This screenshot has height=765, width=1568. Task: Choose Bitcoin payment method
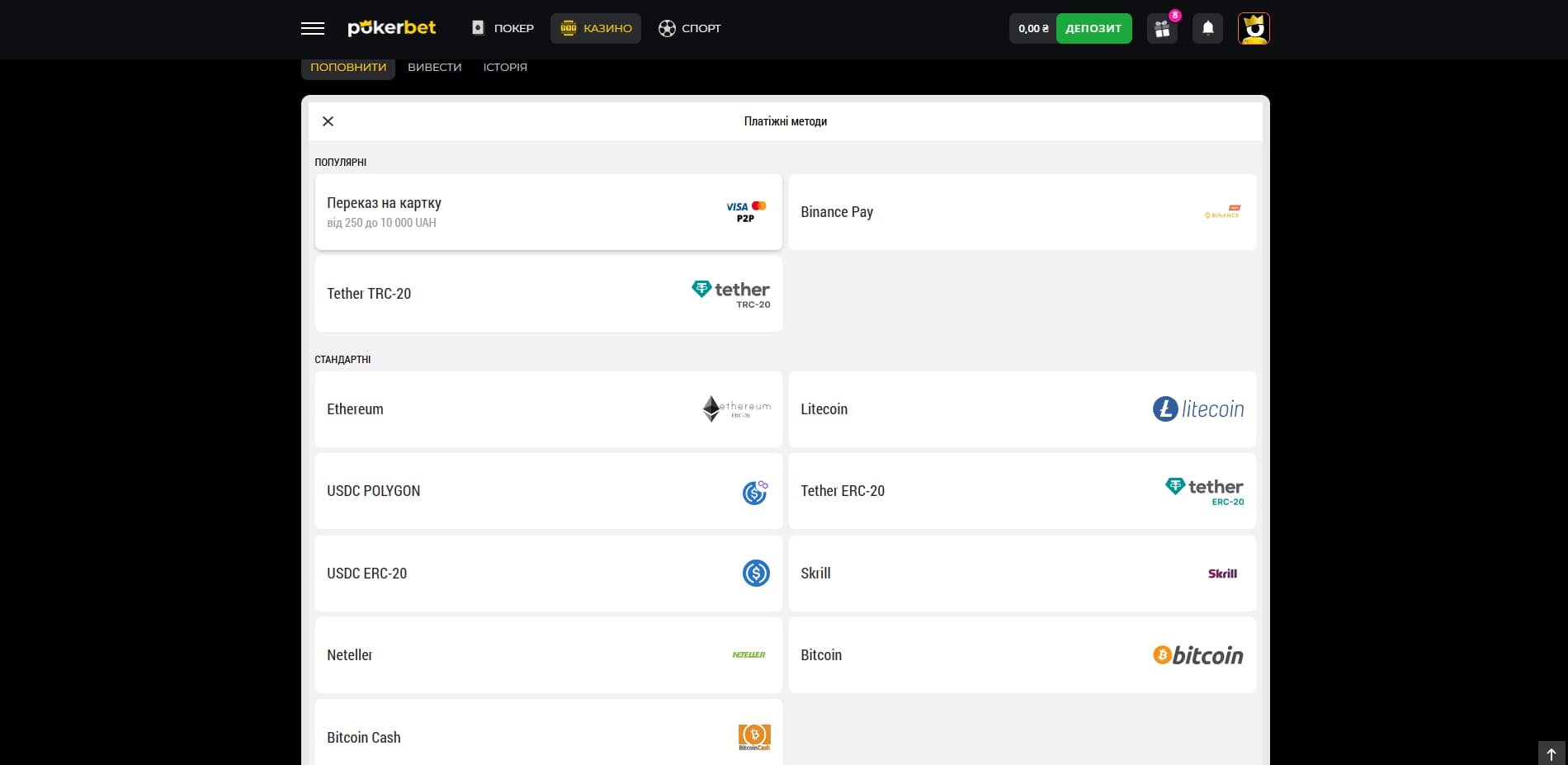tap(1023, 655)
